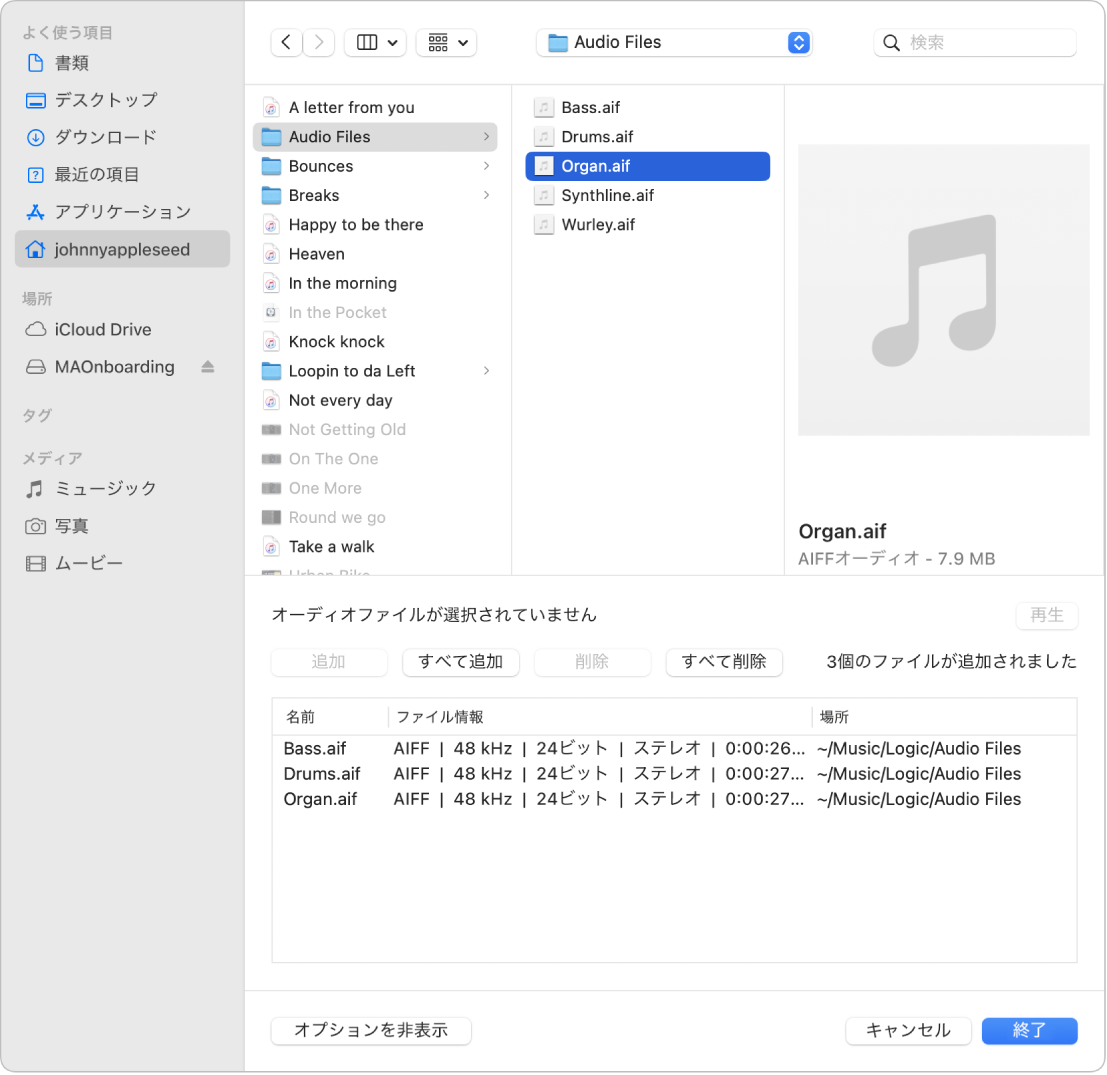Hide options using オプションを非表示
This screenshot has width=1107, height=1075.
tap(370, 1030)
